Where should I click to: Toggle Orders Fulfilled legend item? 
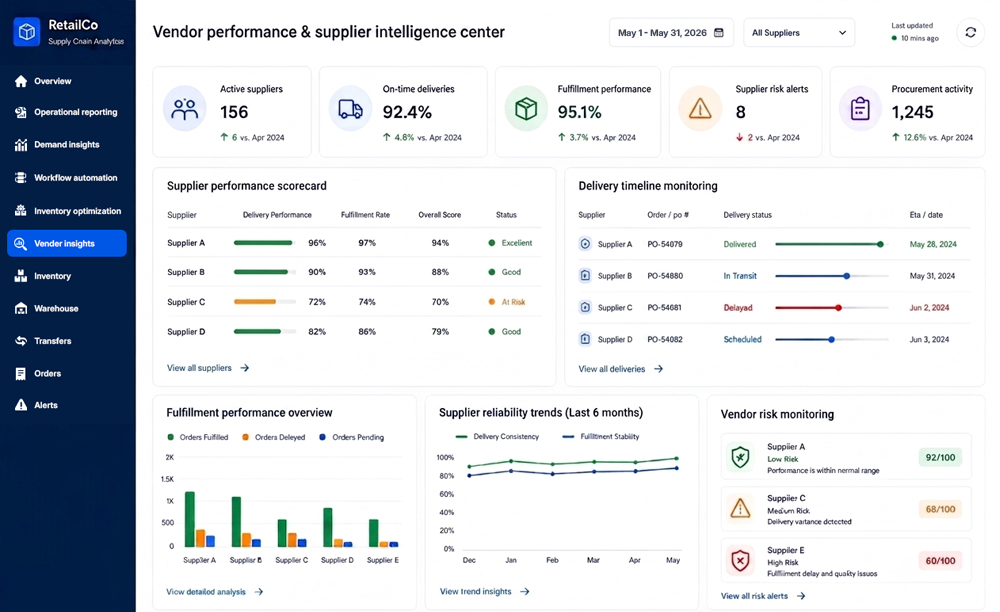tap(198, 437)
